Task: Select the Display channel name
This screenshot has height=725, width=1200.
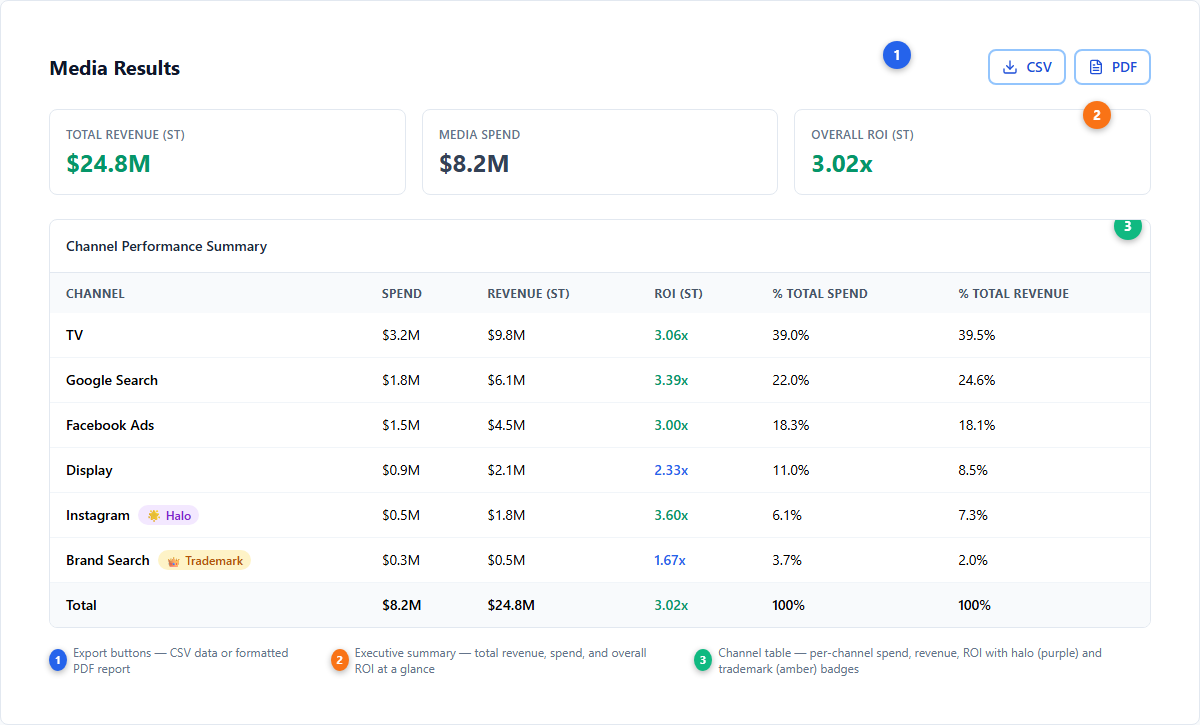Action: click(89, 470)
